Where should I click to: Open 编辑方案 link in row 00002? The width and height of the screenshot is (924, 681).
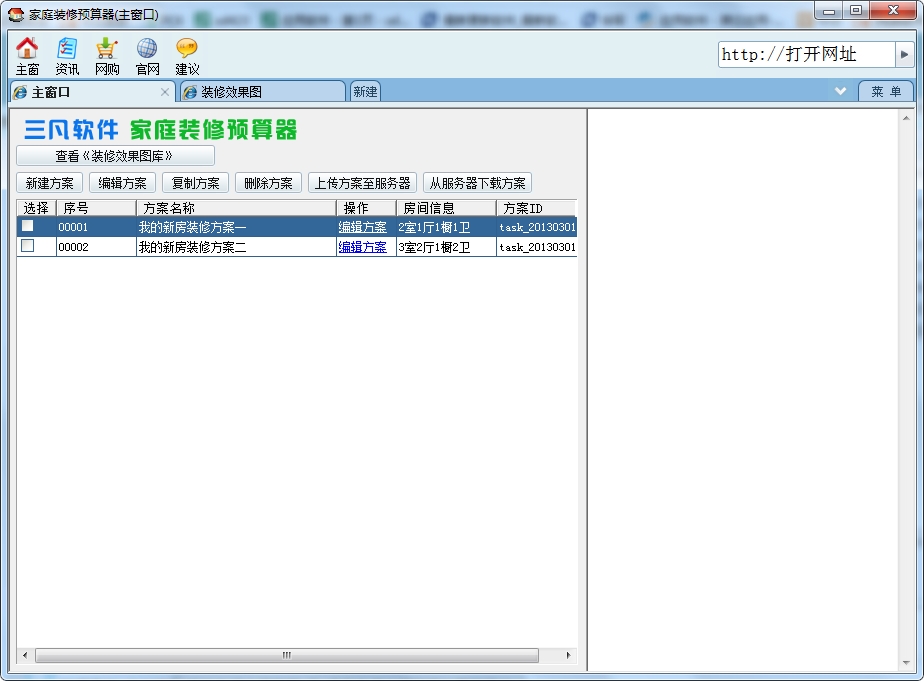[362, 247]
